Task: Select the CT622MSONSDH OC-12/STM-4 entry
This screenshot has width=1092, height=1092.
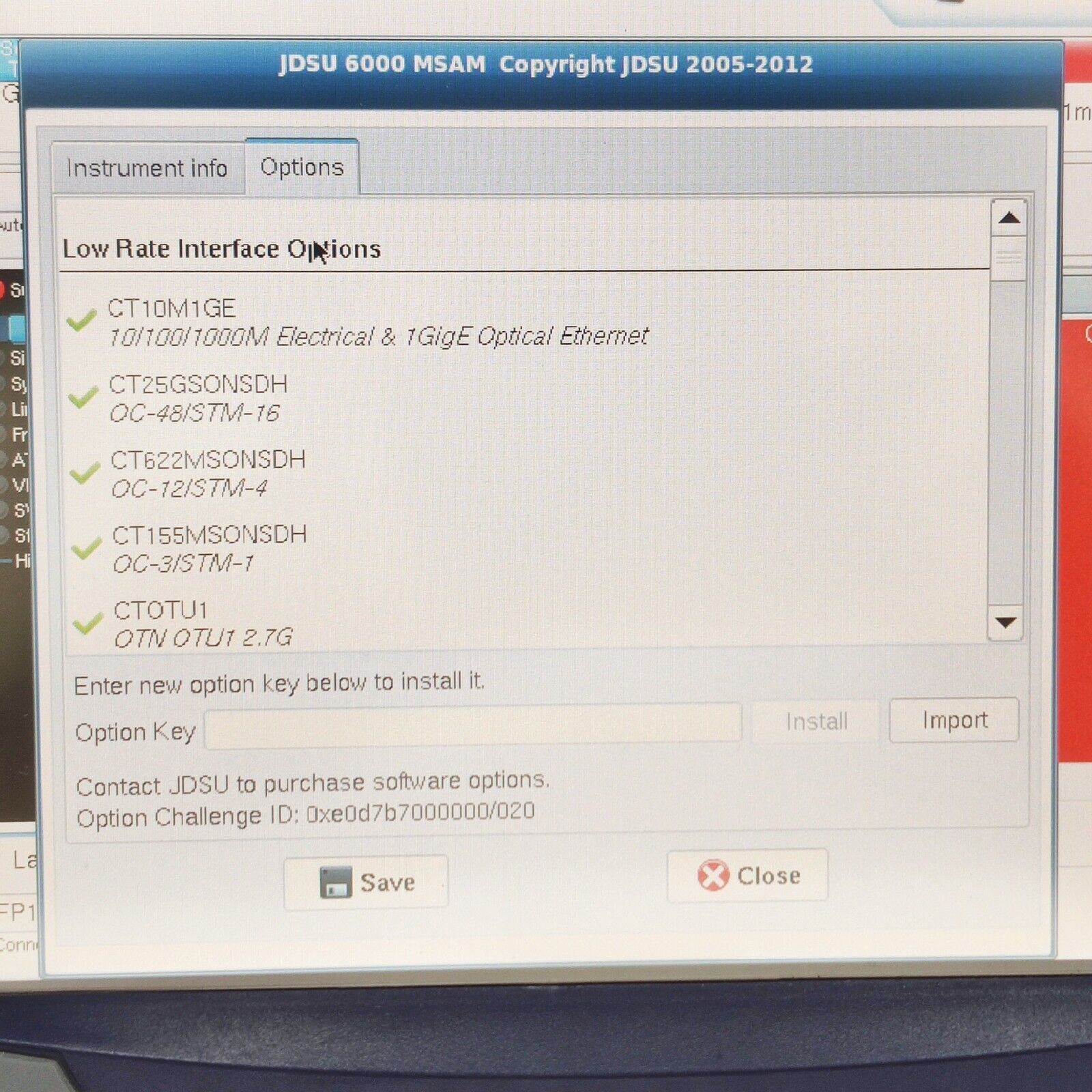Action: [x=207, y=474]
